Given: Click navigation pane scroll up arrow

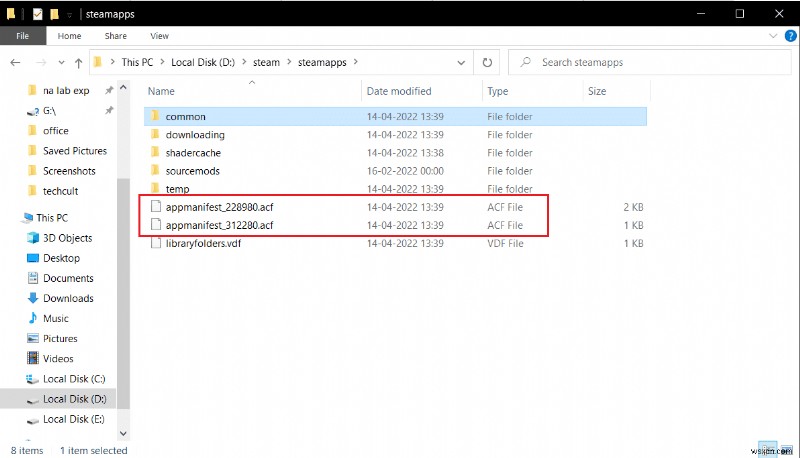Looking at the screenshot, I should click(x=123, y=88).
